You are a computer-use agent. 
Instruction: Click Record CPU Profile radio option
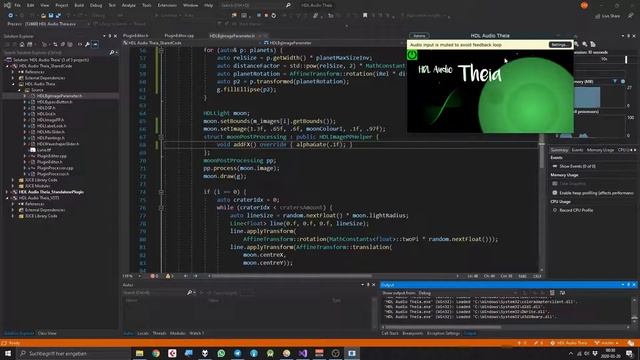[555, 210]
